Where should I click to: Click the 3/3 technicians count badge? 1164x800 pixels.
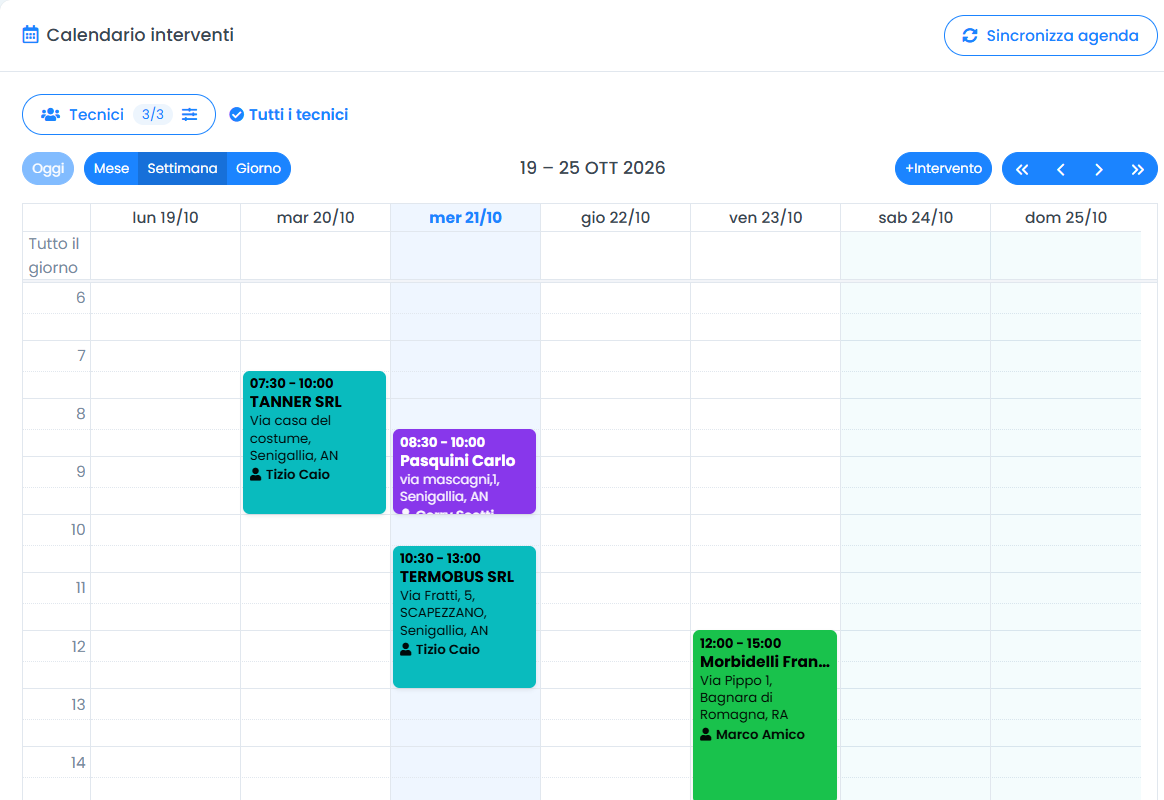point(152,114)
